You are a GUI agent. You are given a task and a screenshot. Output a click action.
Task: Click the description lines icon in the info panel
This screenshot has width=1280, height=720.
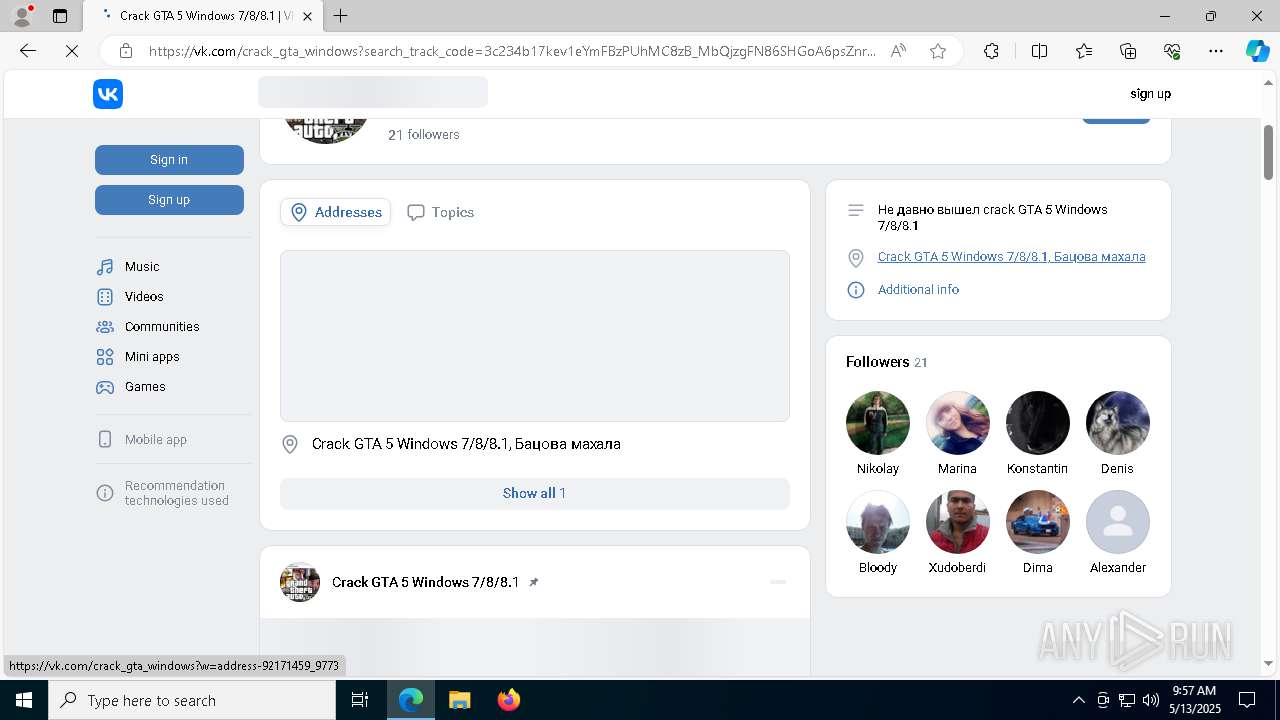[855, 210]
